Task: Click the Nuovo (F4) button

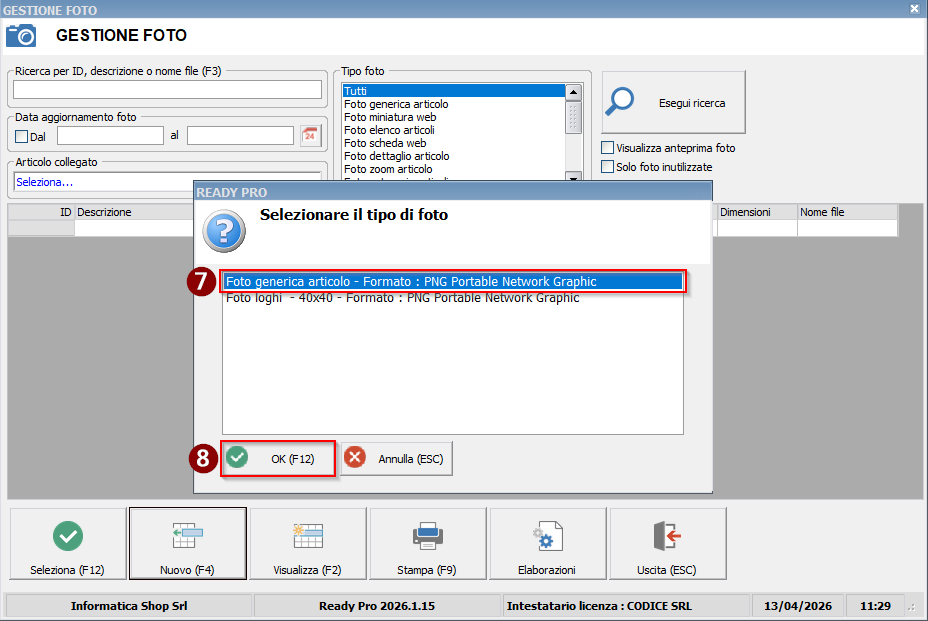Action: [188, 544]
